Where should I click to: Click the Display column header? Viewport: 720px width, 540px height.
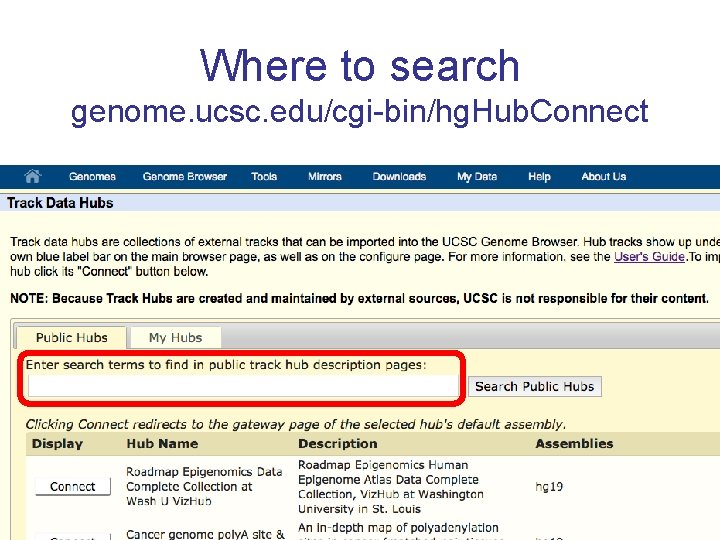(57, 444)
